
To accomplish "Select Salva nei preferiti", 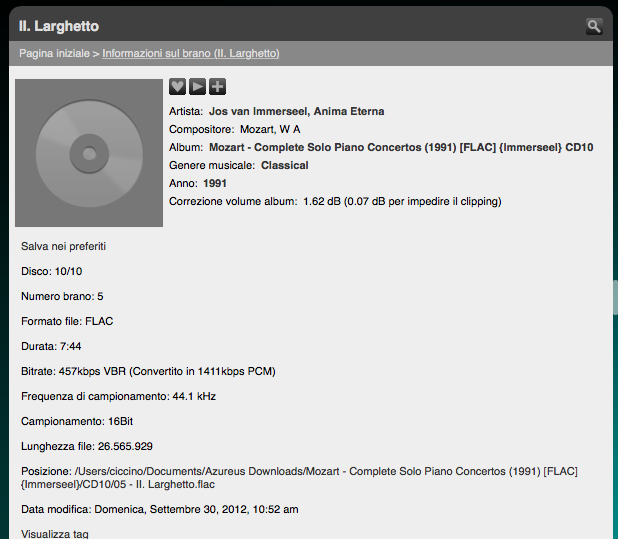I will point(63,246).
